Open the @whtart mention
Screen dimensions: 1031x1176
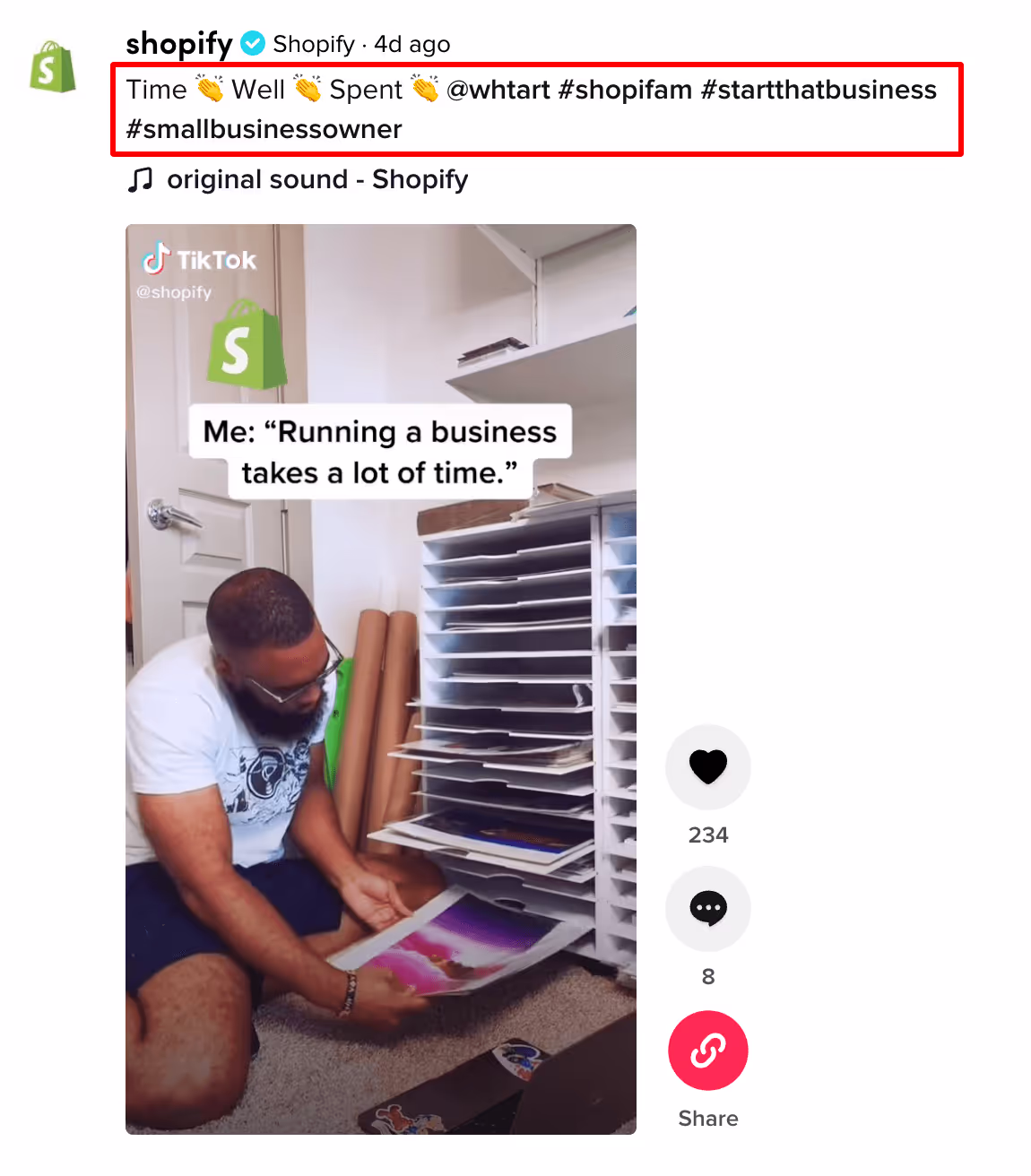498,90
